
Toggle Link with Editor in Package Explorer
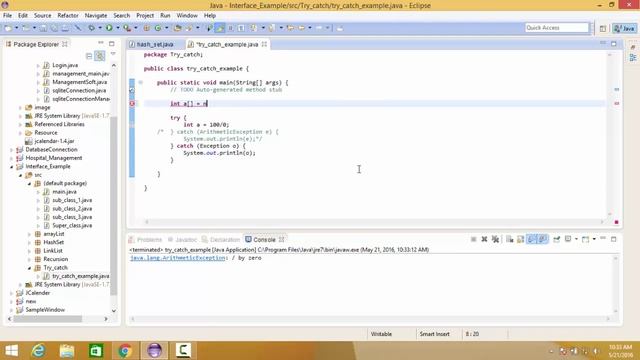point(99,56)
